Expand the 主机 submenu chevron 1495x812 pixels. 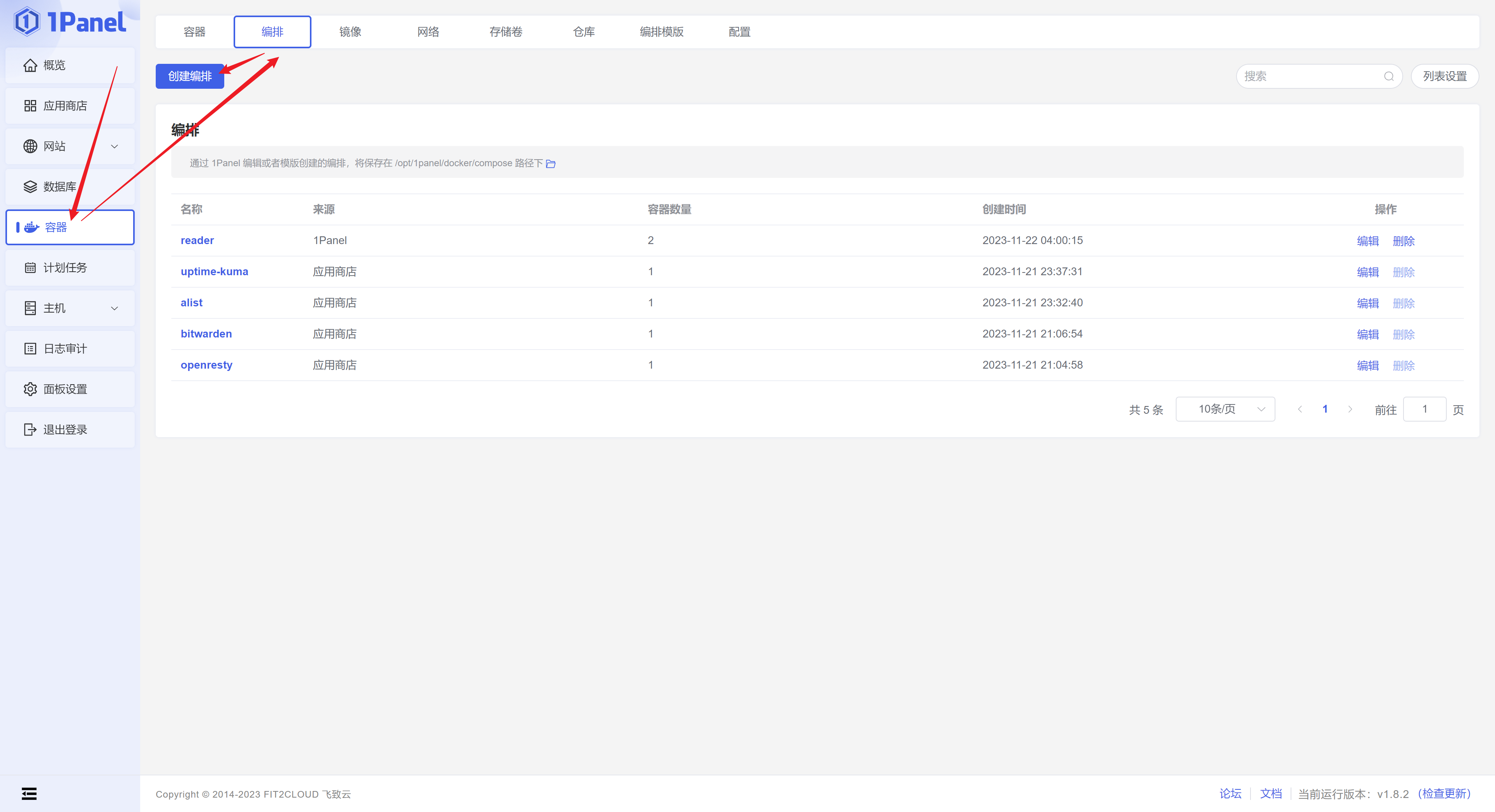(x=114, y=308)
